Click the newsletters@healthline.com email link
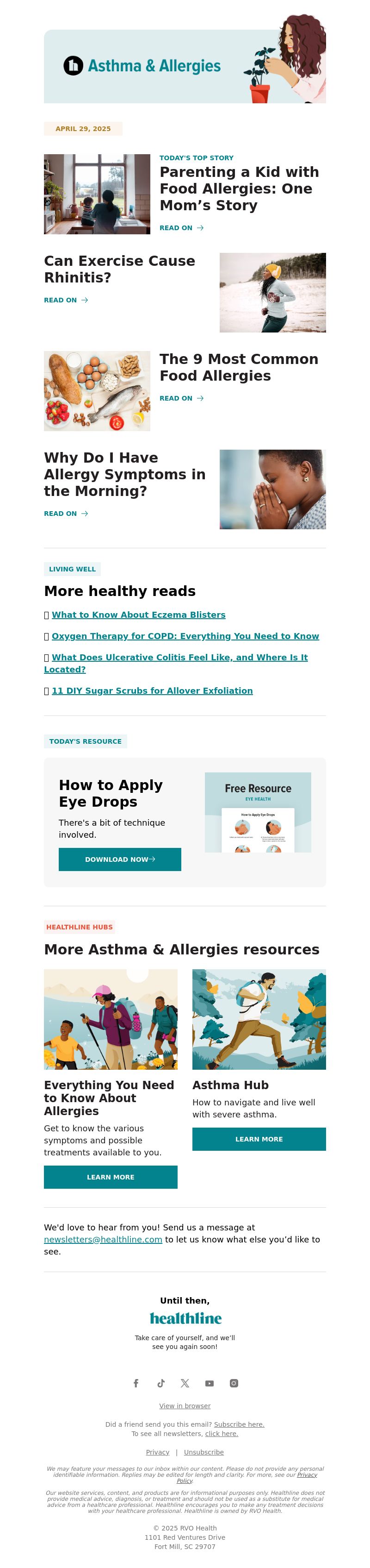The image size is (370, 1568). (103, 1239)
